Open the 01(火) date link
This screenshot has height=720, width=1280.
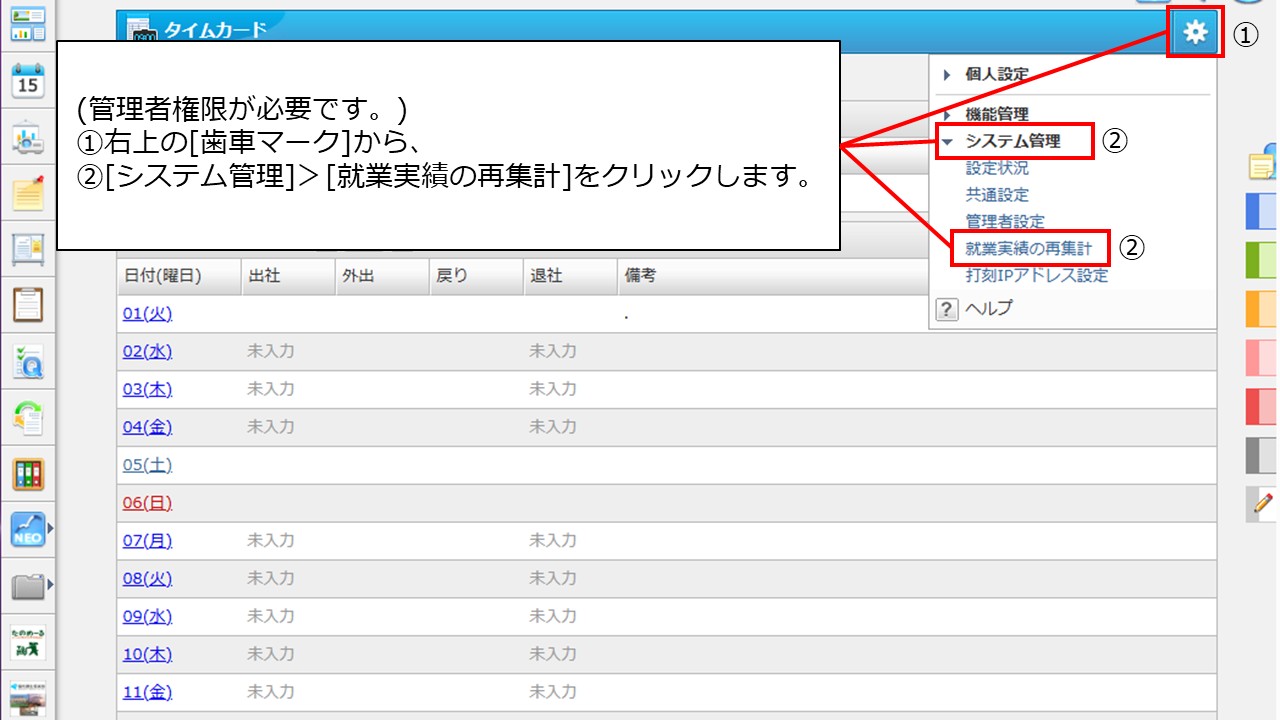(147, 314)
